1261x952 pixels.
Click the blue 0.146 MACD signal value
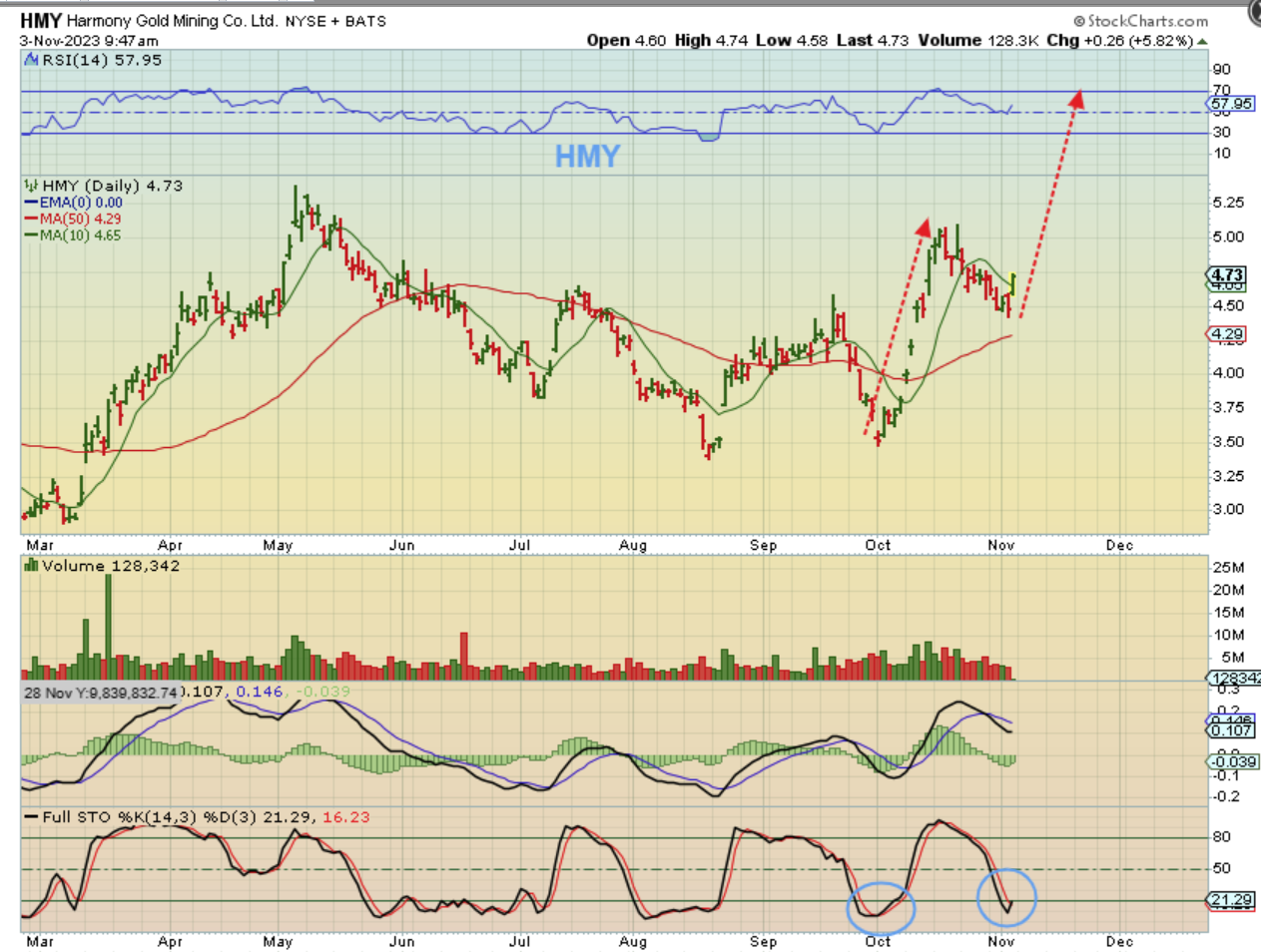tap(260, 692)
